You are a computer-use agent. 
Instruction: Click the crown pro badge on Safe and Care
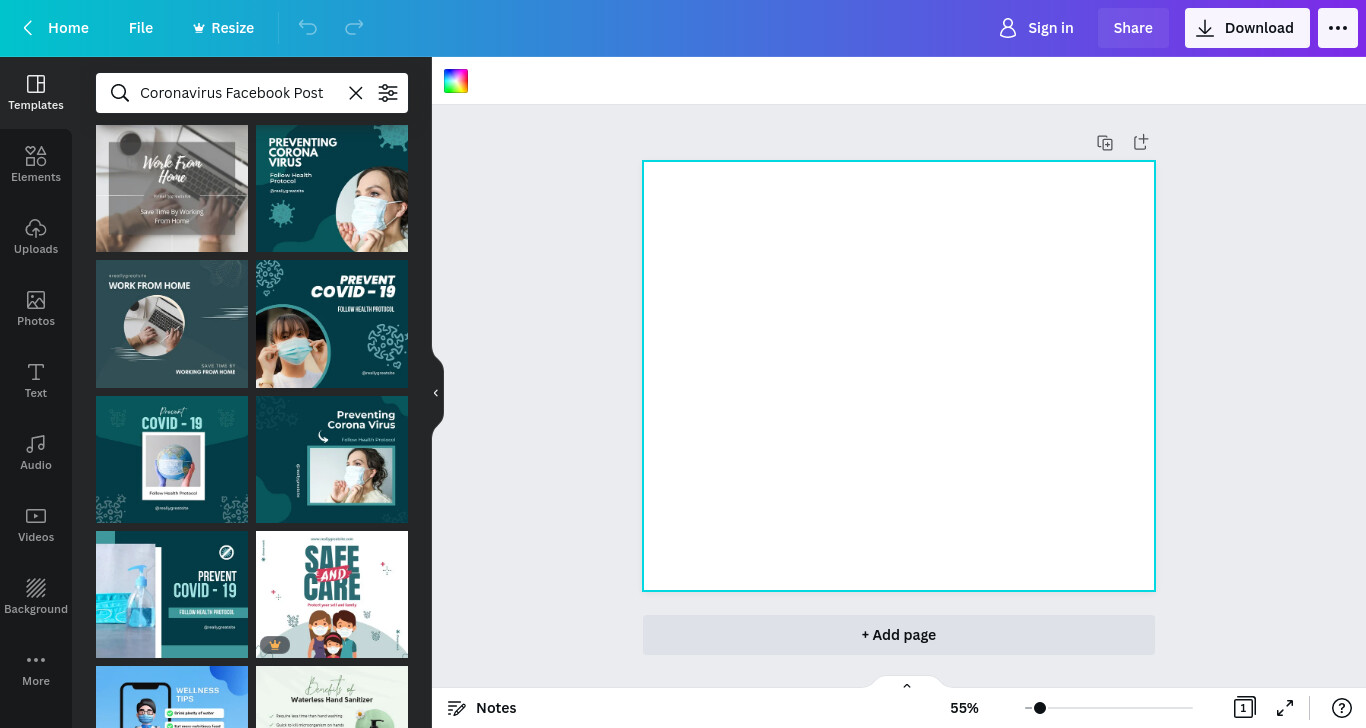pos(275,645)
